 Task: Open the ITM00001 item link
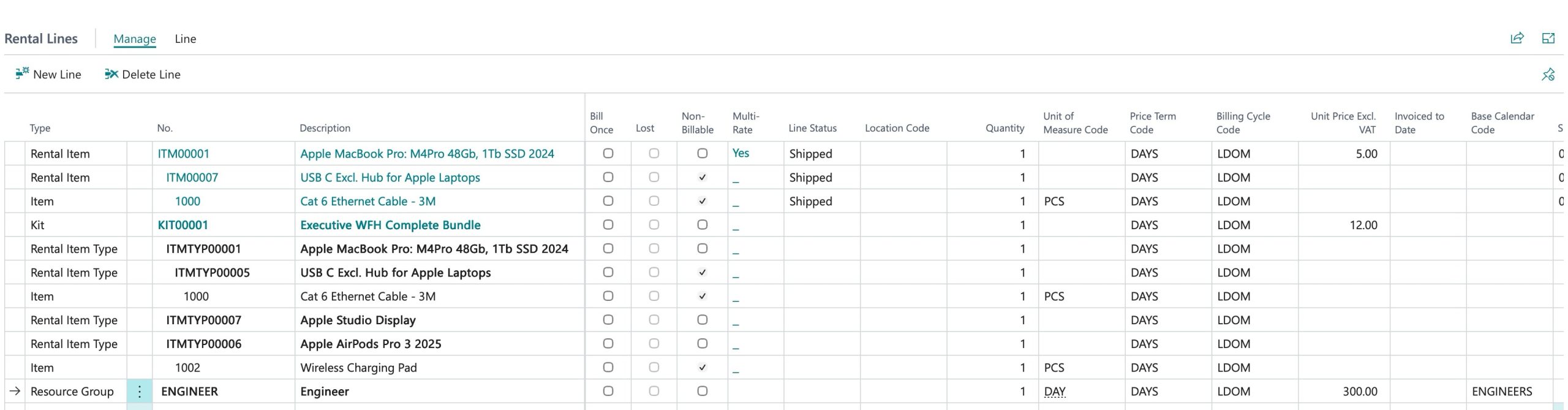(183, 154)
